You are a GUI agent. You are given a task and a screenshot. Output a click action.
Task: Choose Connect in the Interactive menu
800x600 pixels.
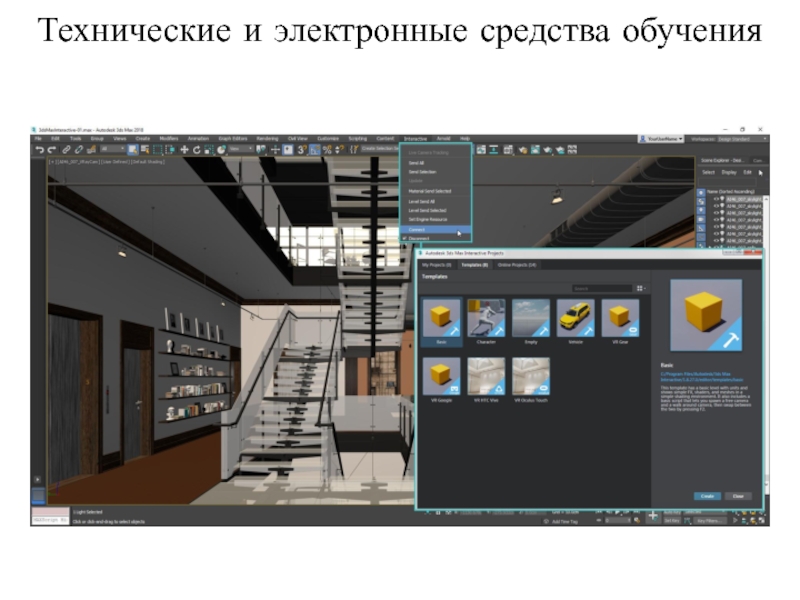tap(417, 229)
